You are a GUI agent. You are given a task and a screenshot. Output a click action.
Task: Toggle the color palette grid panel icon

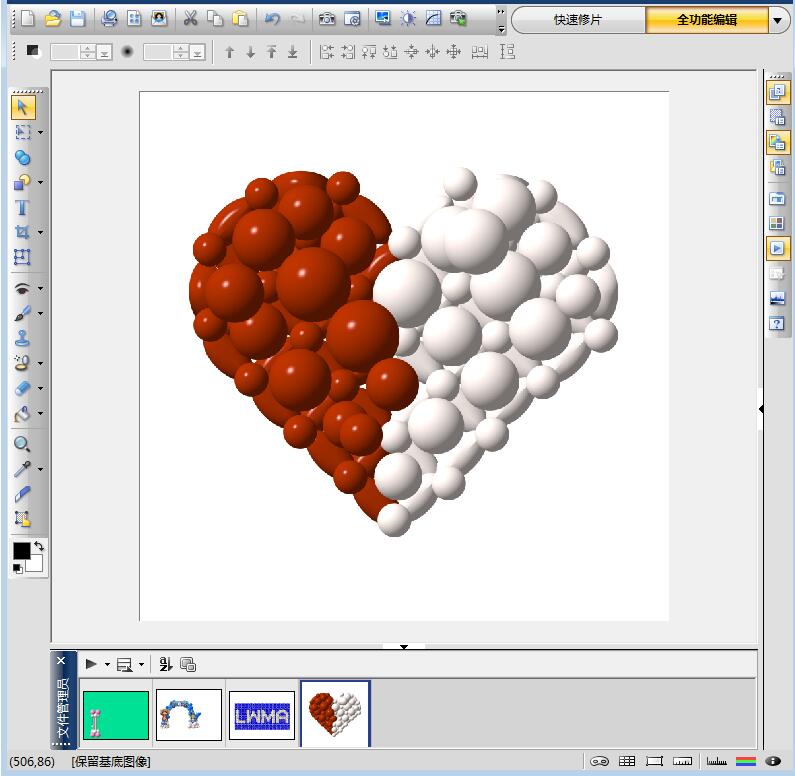[x=777, y=223]
